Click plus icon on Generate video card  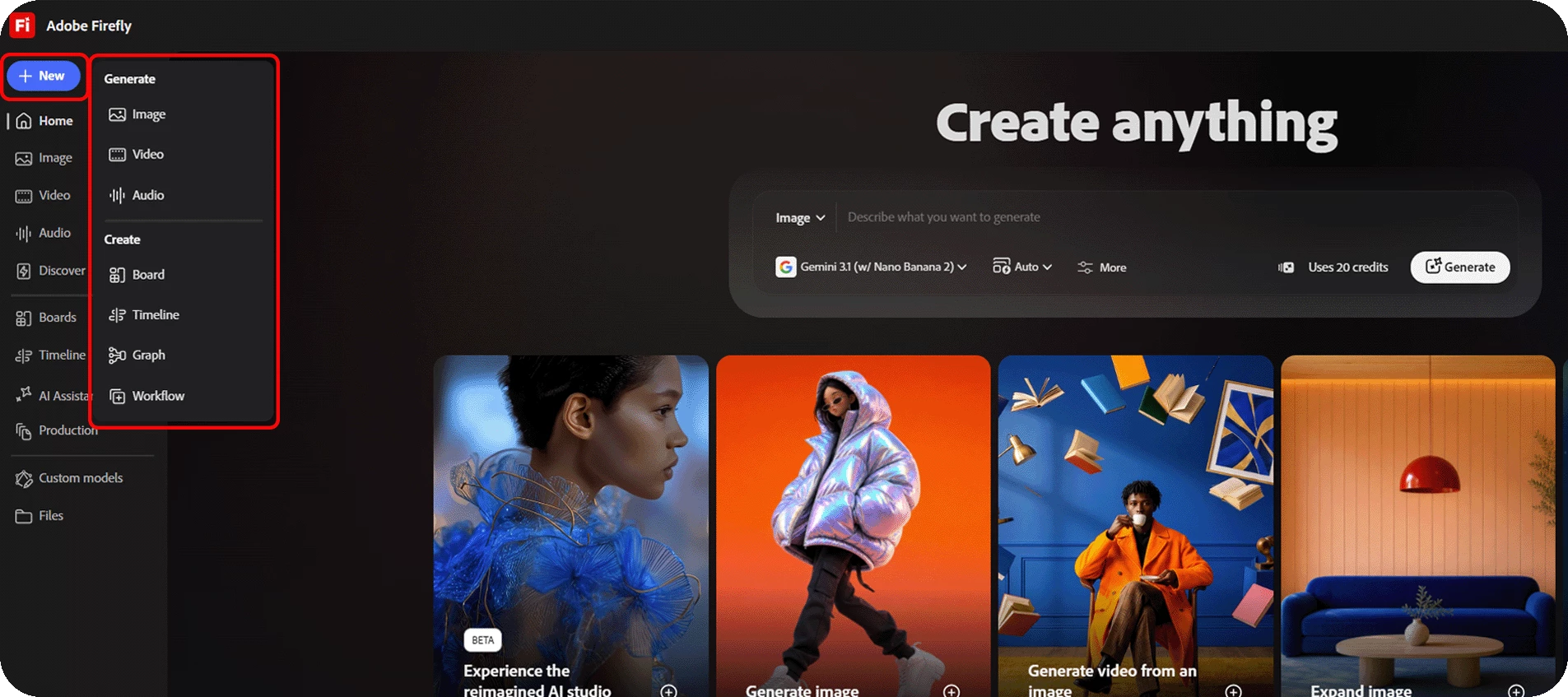[1234, 690]
